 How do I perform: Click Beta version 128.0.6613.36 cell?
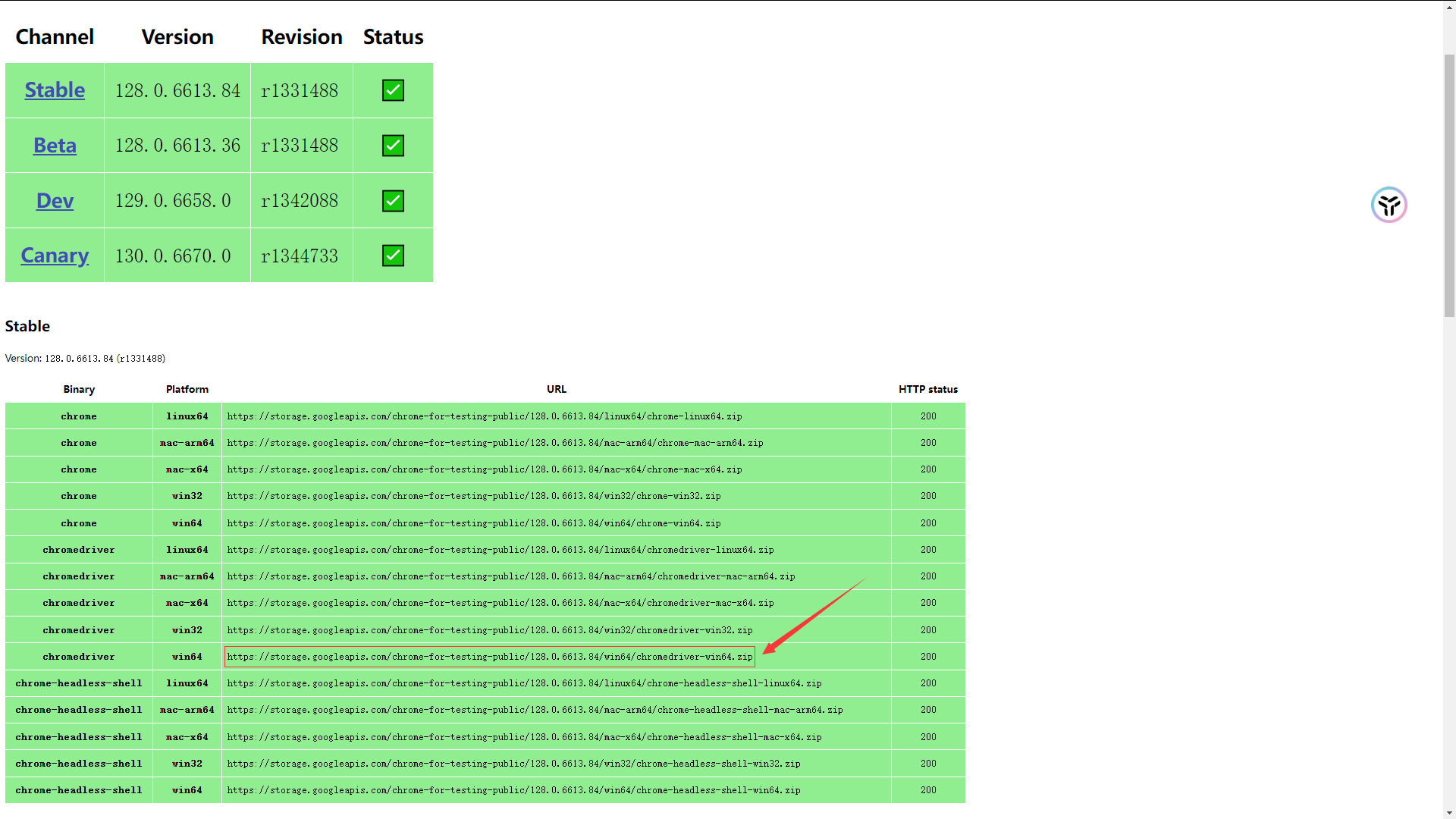click(x=177, y=146)
